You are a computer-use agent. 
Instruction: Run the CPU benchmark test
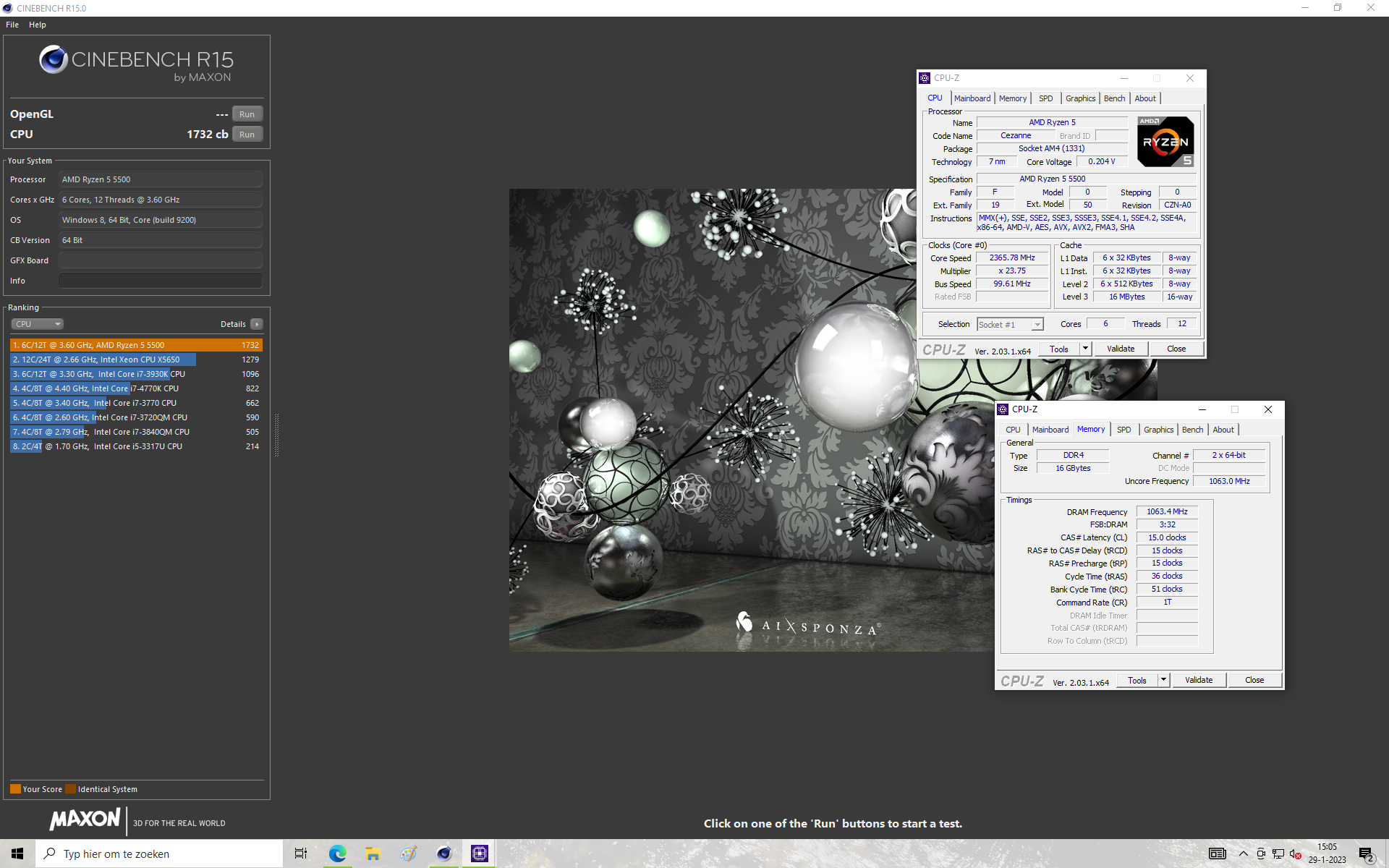tap(247, 135)
